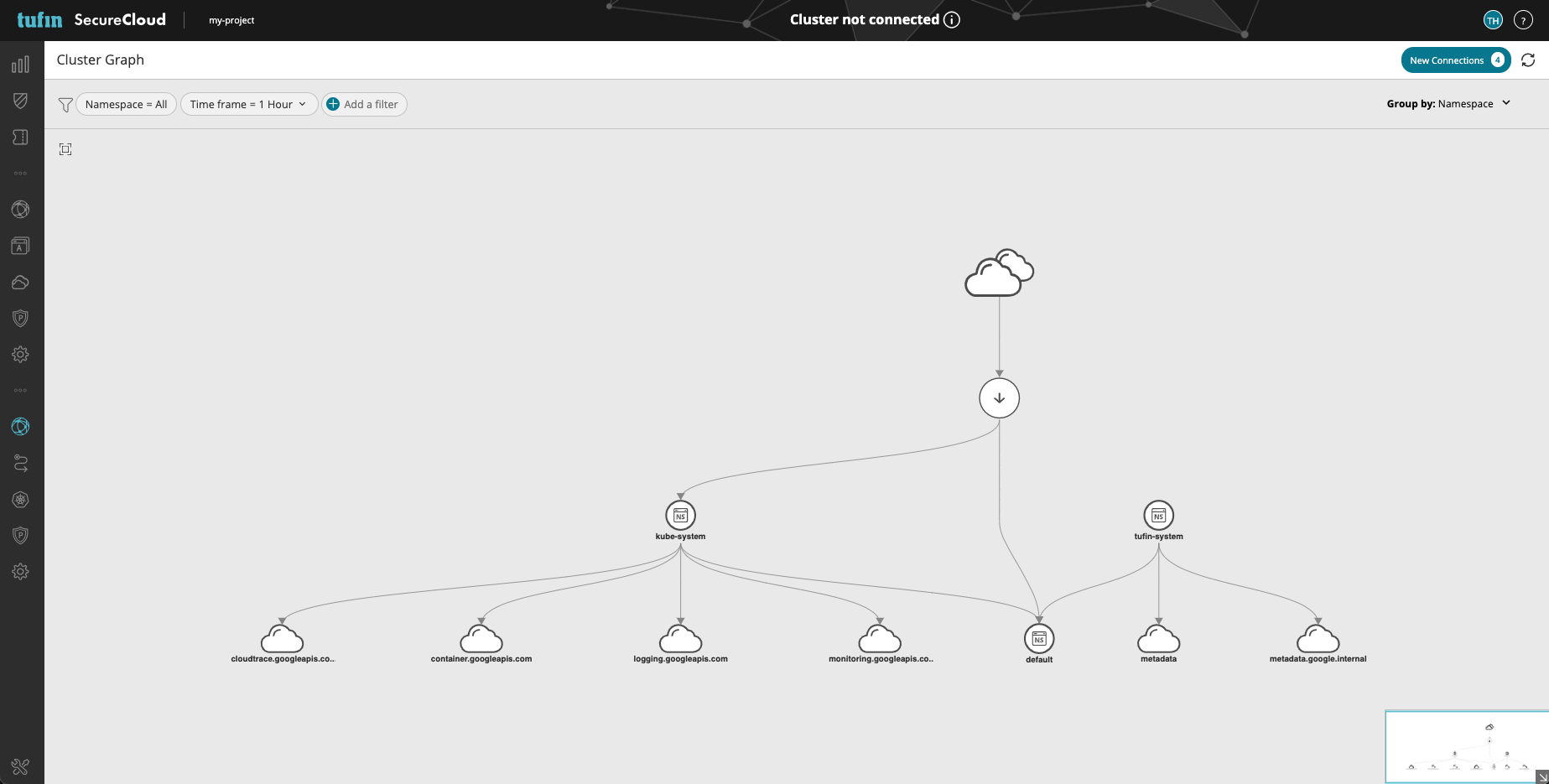Open the Namespace = All filter
Screen dimensions: 1549x784
pyautogui.click(x=126, y=104)
